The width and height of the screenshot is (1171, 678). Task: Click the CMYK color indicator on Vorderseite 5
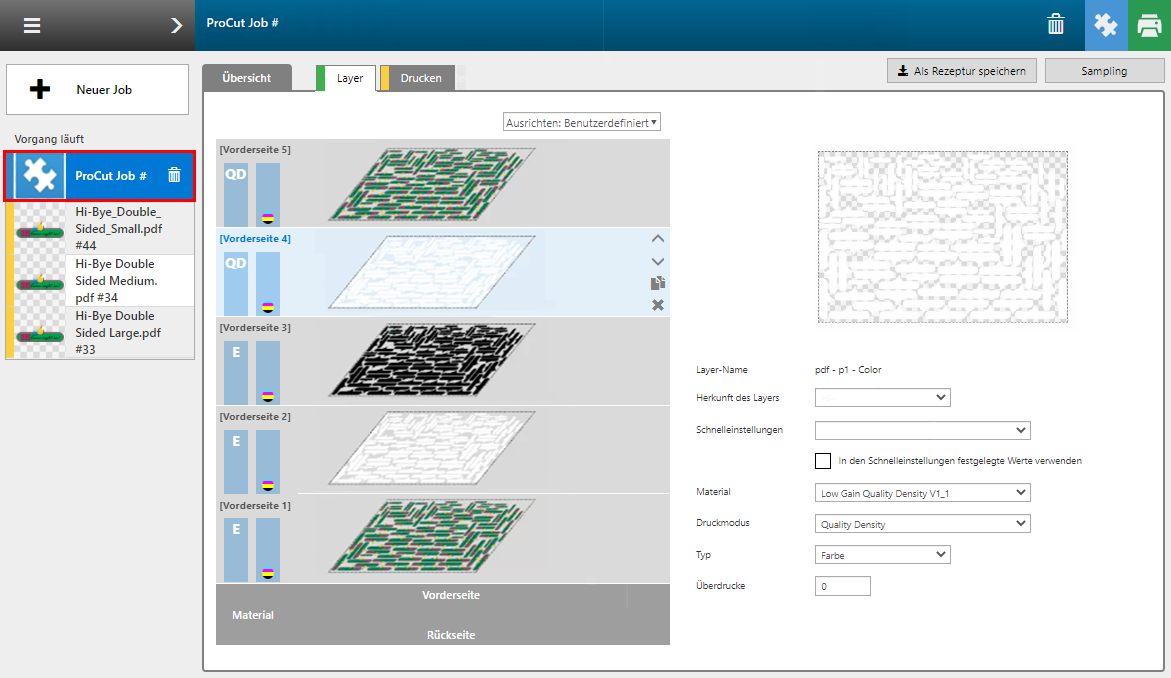pyautogui.click(x=267, y=217)
